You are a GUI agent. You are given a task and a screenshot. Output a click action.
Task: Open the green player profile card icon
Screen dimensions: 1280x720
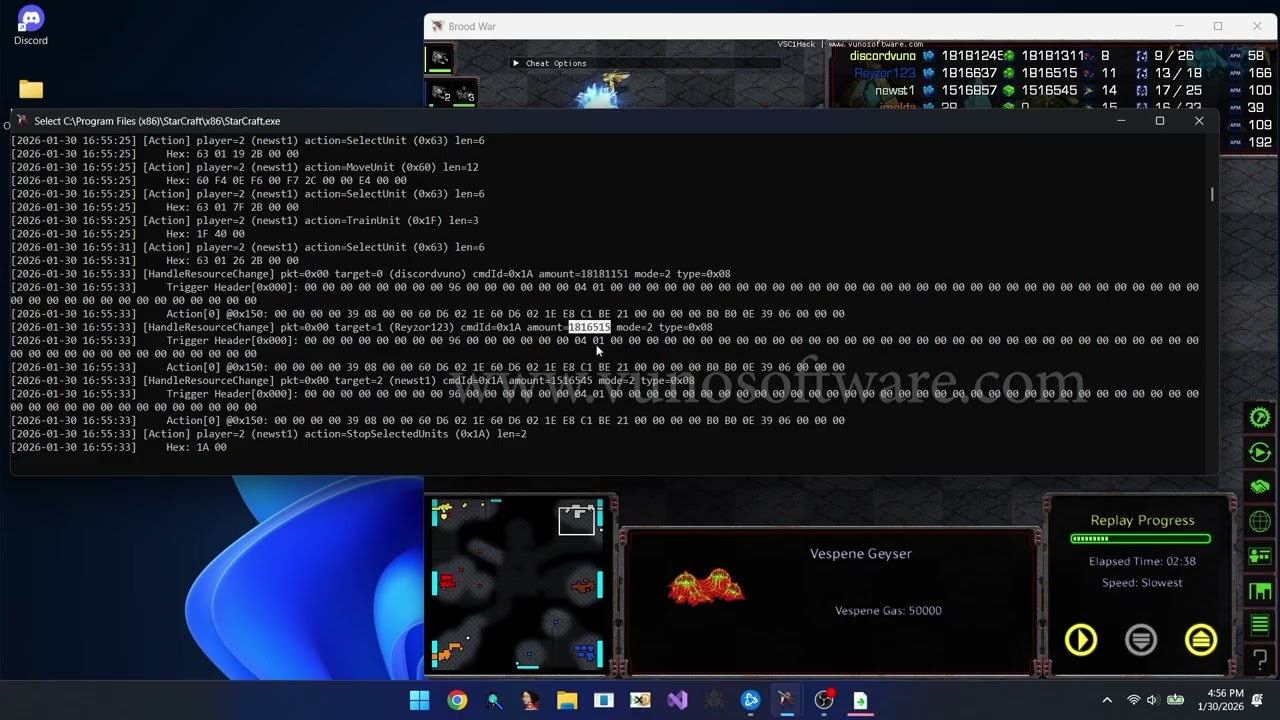pos(1260,556)
